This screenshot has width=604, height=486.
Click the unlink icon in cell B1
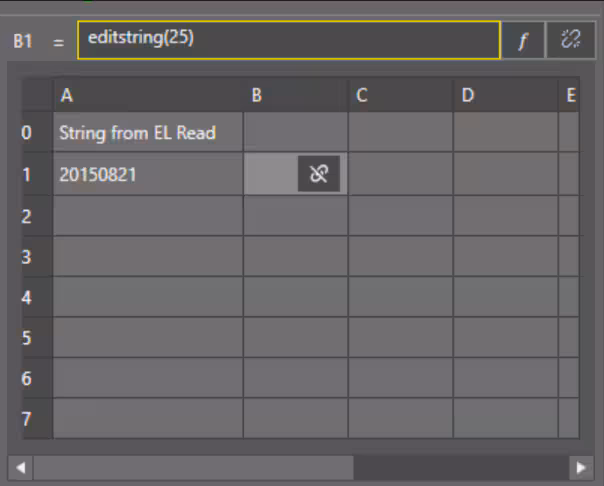(319, 174)
